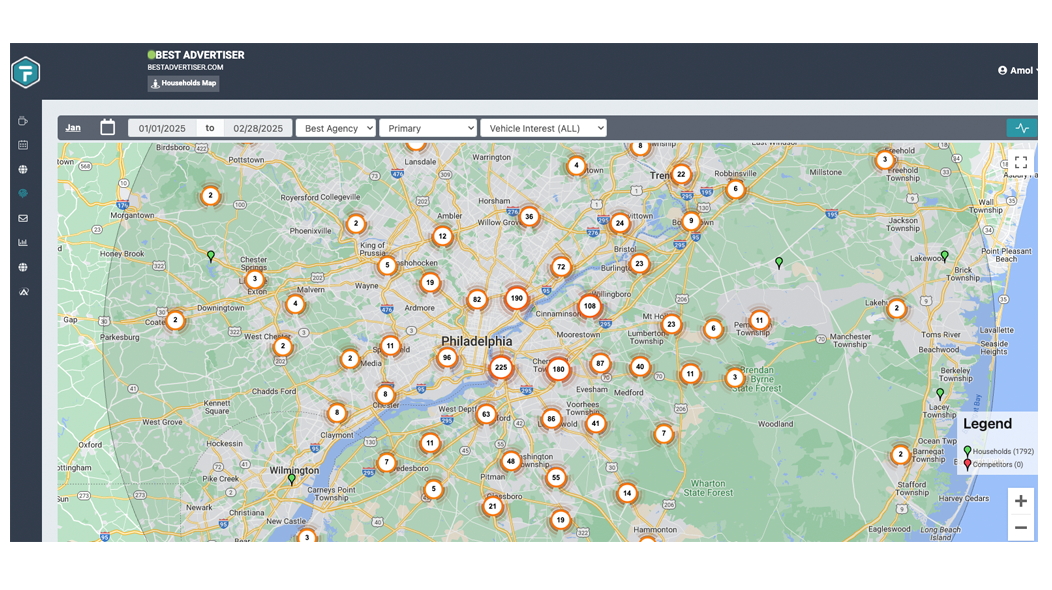The width and height of the screenshot is (1052, 590).
Task: Click the Households Map button
Action: click(184, 83)
